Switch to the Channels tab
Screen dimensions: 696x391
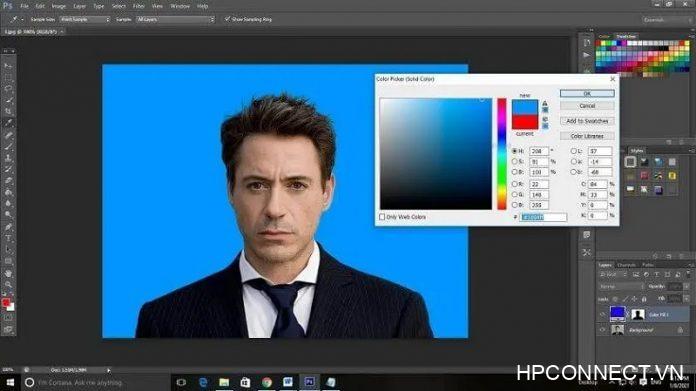pos(626,265)
